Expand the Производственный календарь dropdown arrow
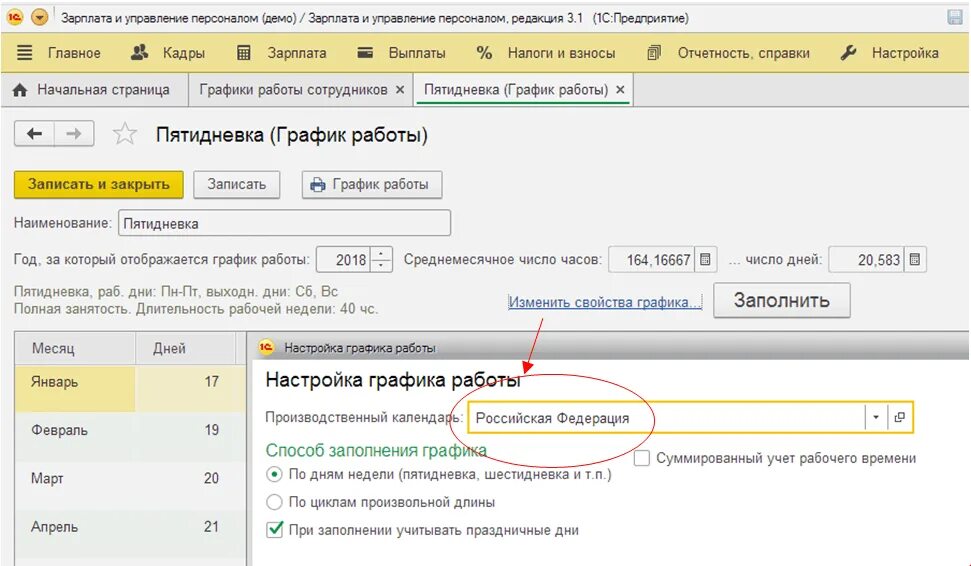This screenshot has width=971, height=566. pos(876,417)
